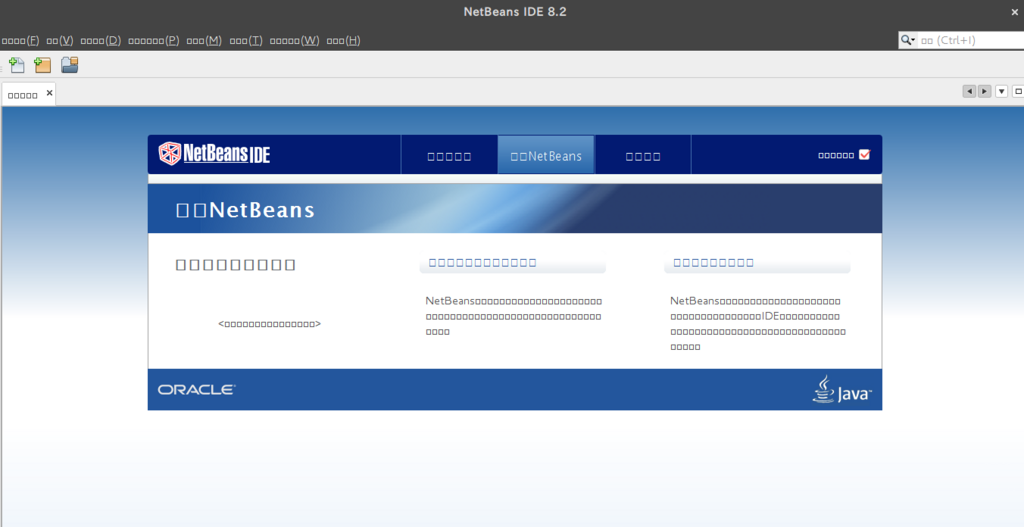Select the tab containing 'NetBeans' text
The image size is (1024, 527).
pyautogui.click(x=546, y=155)
